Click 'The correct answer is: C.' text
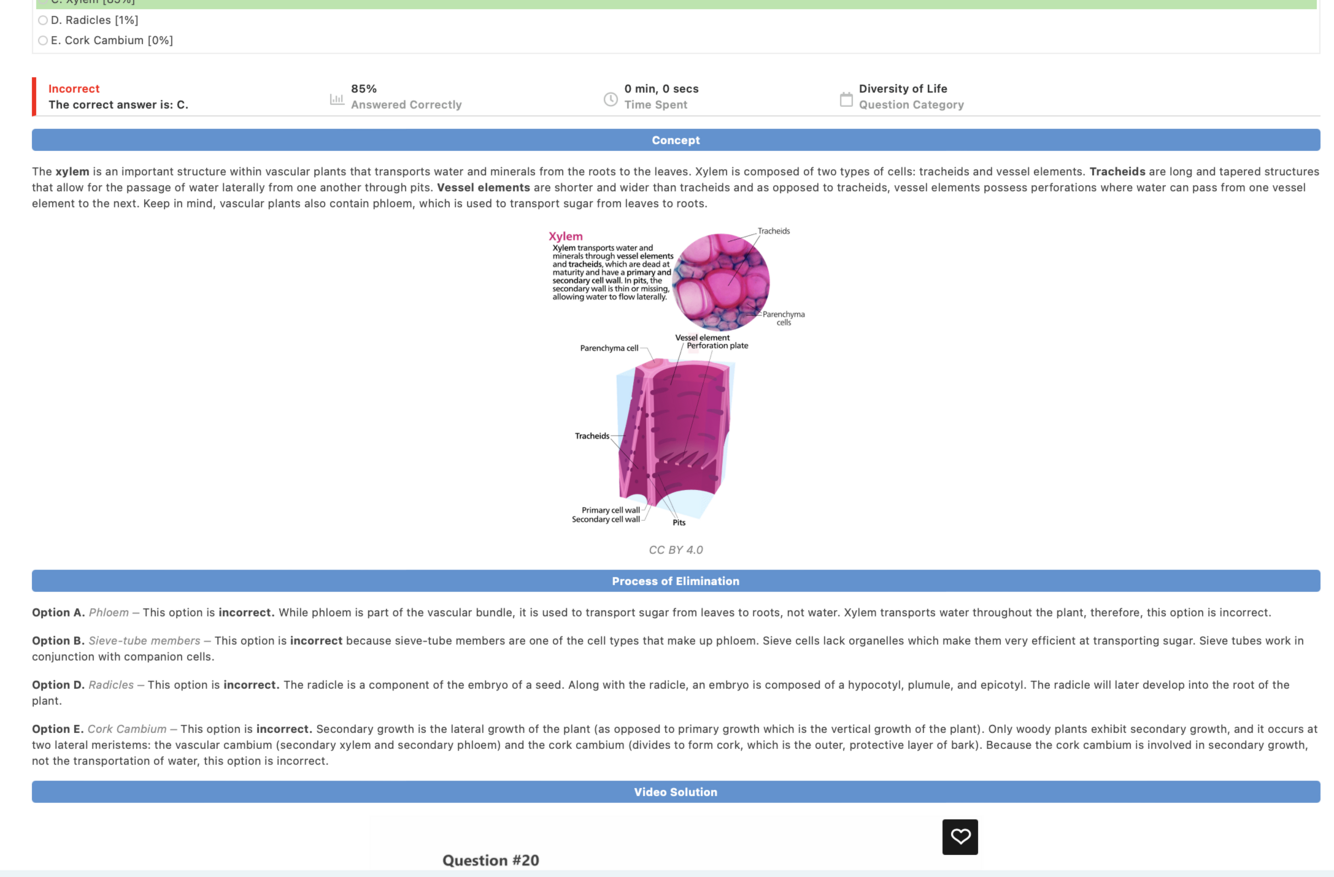The width and height of the screenshot is (1334, 877). (x=118, y=105)
